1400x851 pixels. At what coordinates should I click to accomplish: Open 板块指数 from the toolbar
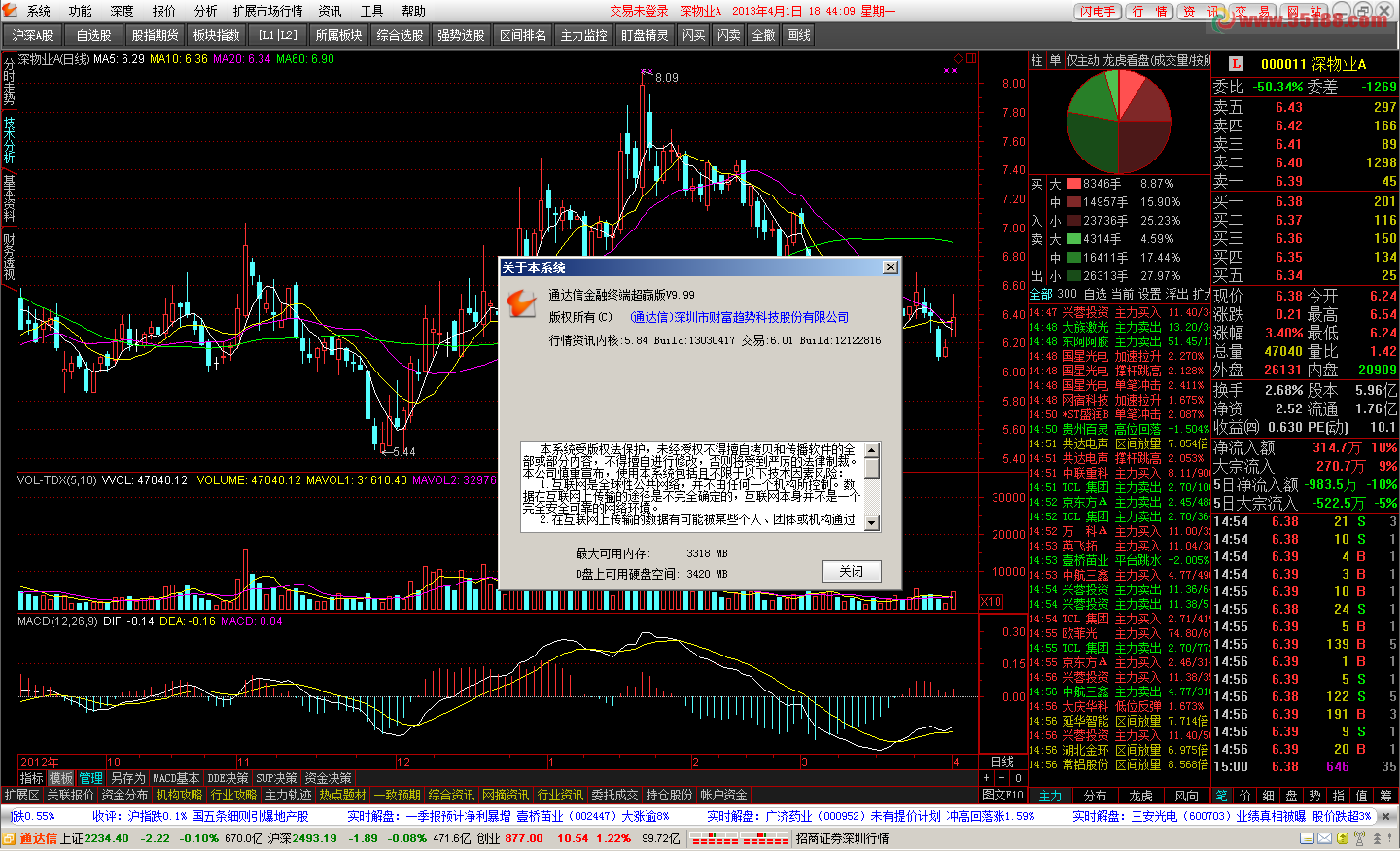pos(217,35)
